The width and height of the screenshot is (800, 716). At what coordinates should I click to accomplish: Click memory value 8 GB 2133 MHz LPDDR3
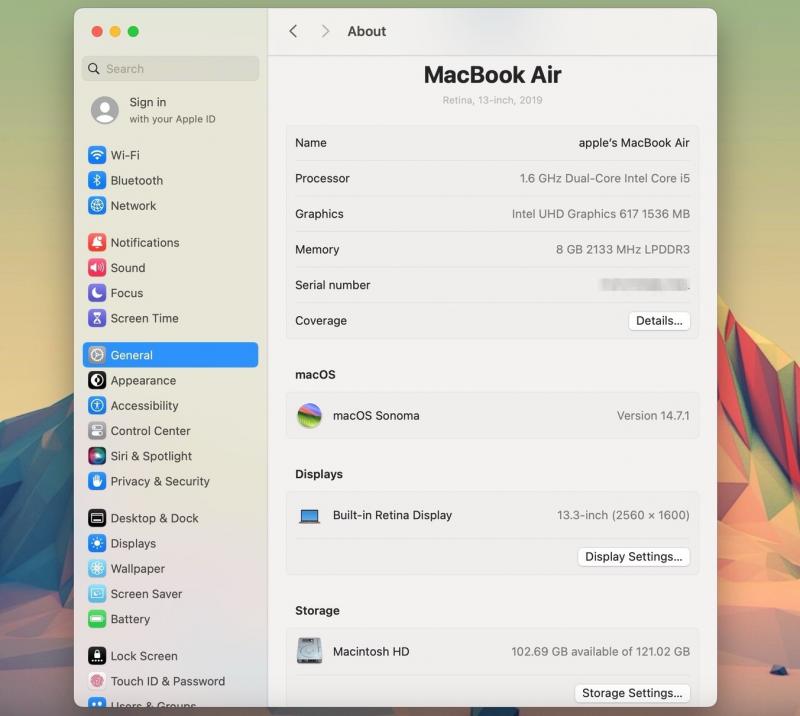click(622, 250)
